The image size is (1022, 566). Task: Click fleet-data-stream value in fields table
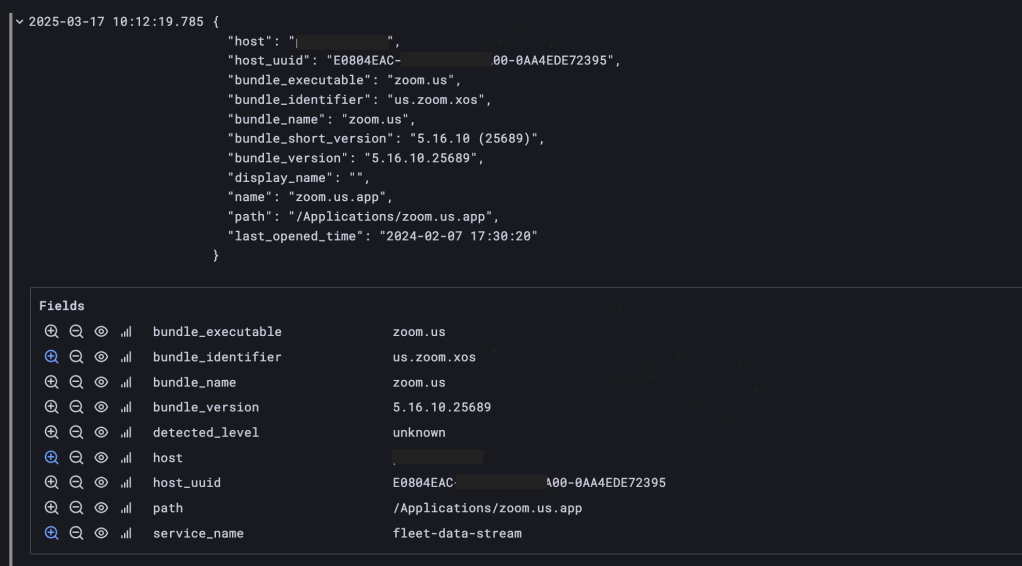(457, 533)
